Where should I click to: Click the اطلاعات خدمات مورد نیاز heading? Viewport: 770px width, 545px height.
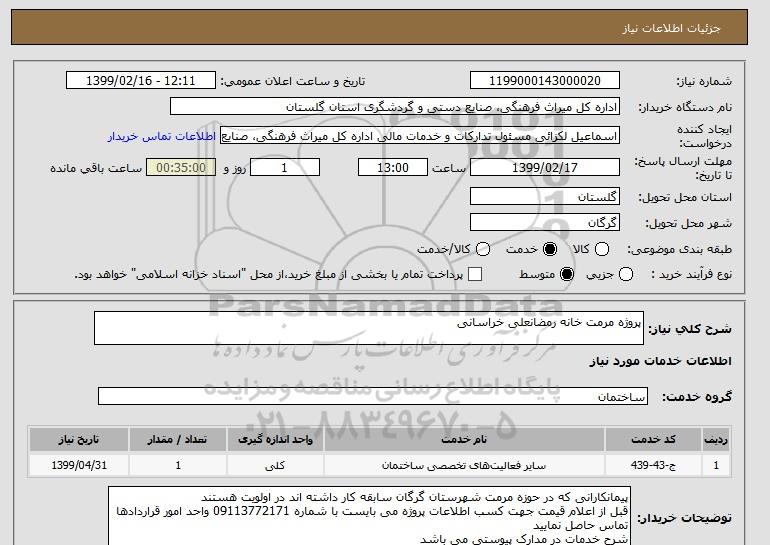(x=660, y=361)
